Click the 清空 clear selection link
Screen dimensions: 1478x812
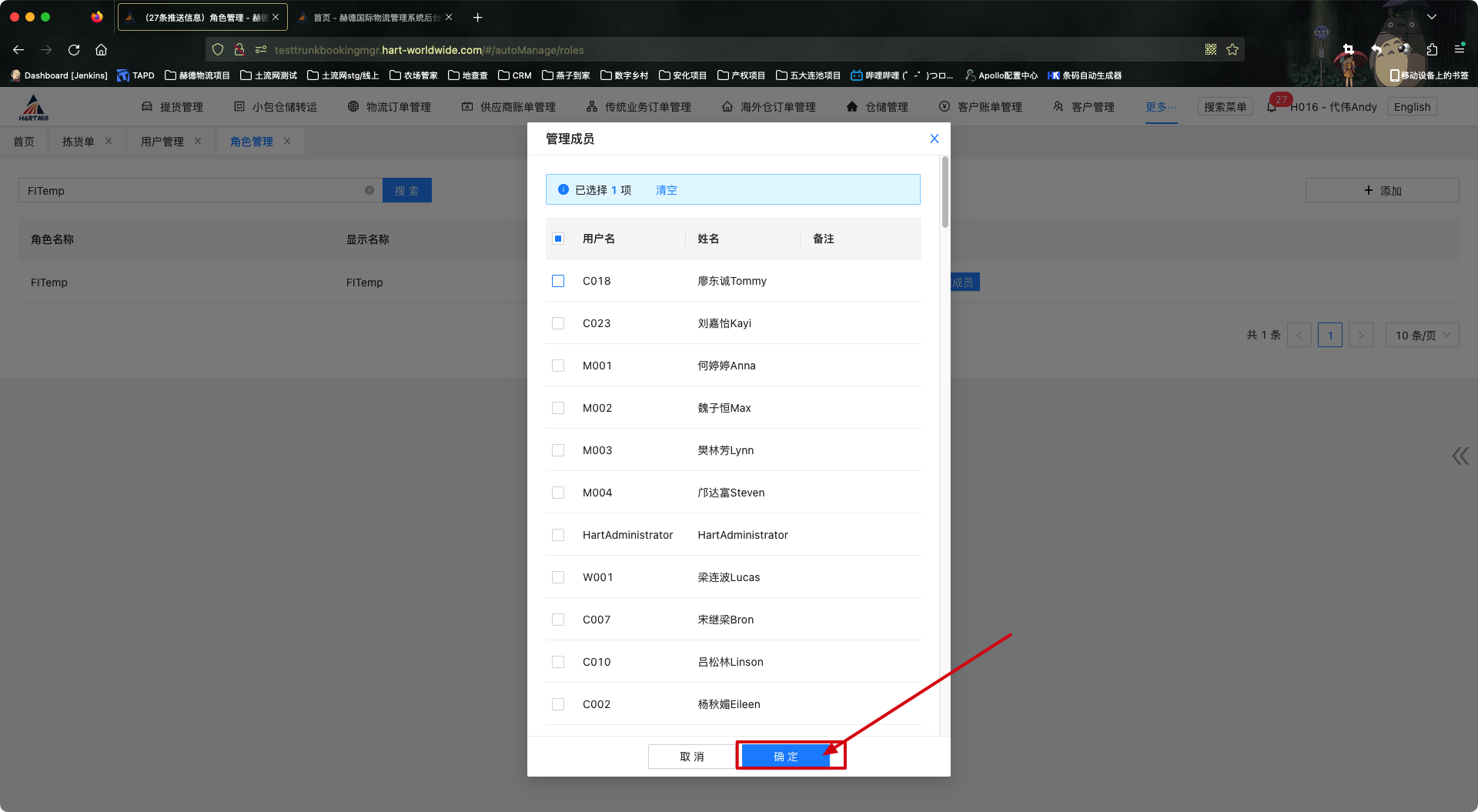click(666, 190)
